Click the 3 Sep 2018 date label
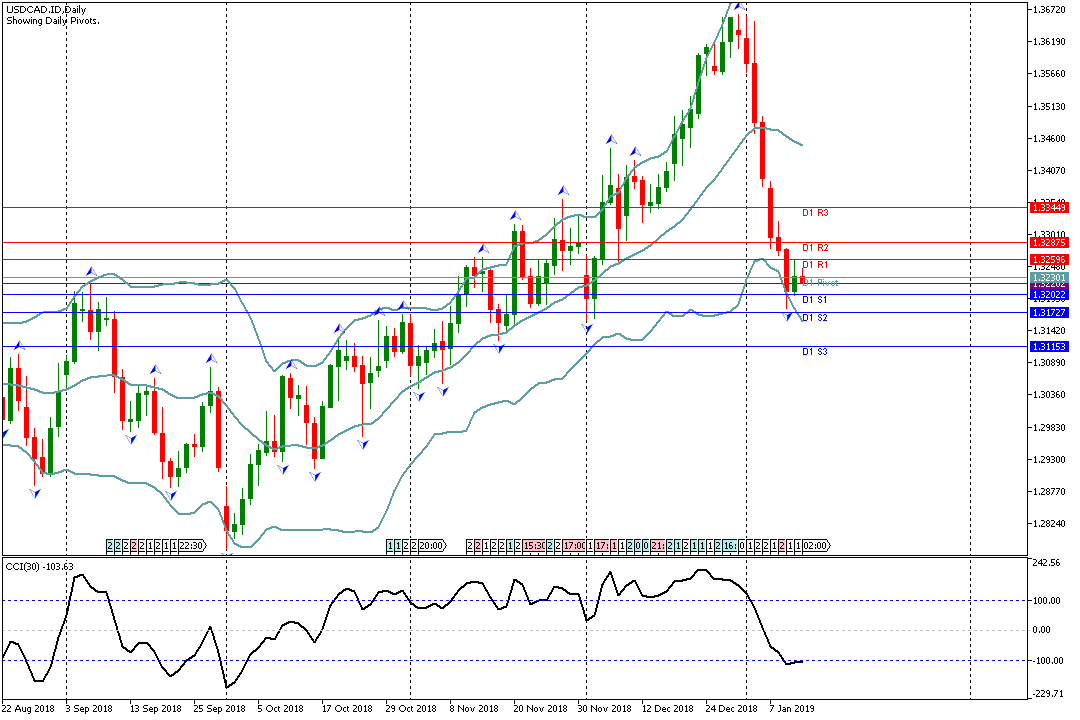The image size is (1080, 720). coord(89,709)
